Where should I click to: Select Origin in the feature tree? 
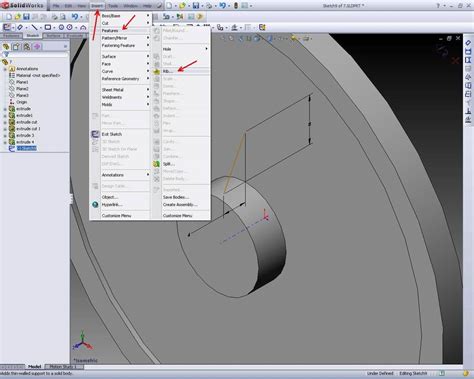pyautogui.click(x=22, y=102)
